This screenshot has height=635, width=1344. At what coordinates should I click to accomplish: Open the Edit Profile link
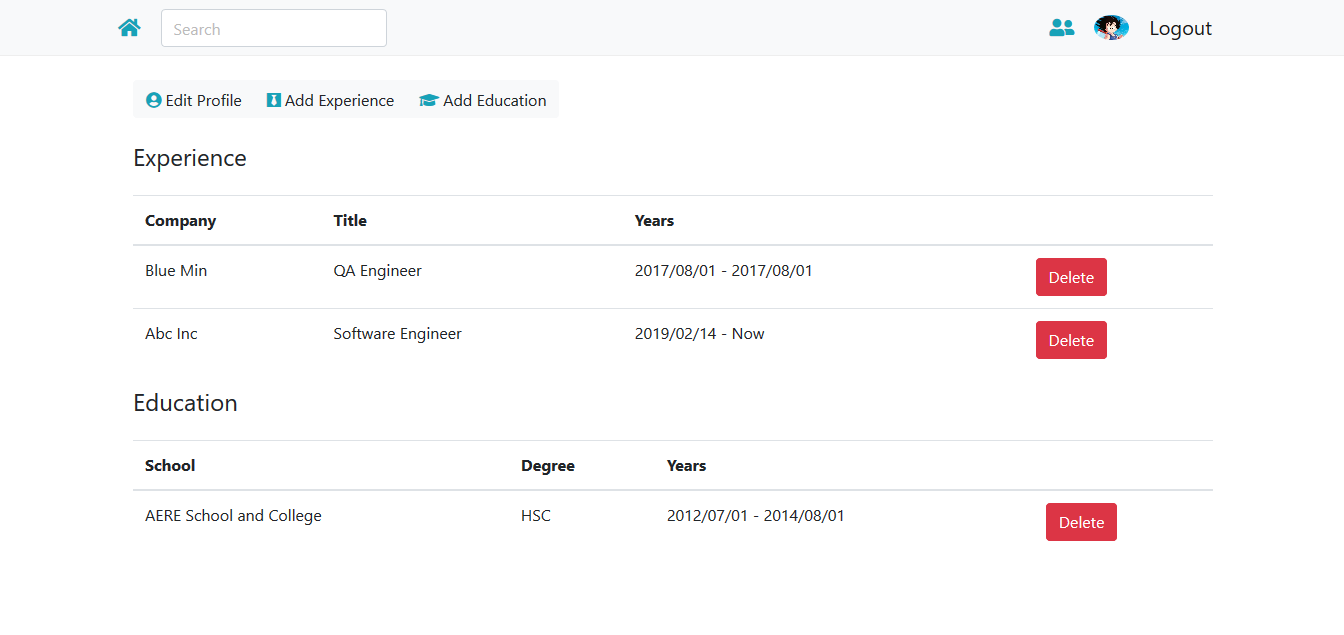tap(203, 100)
